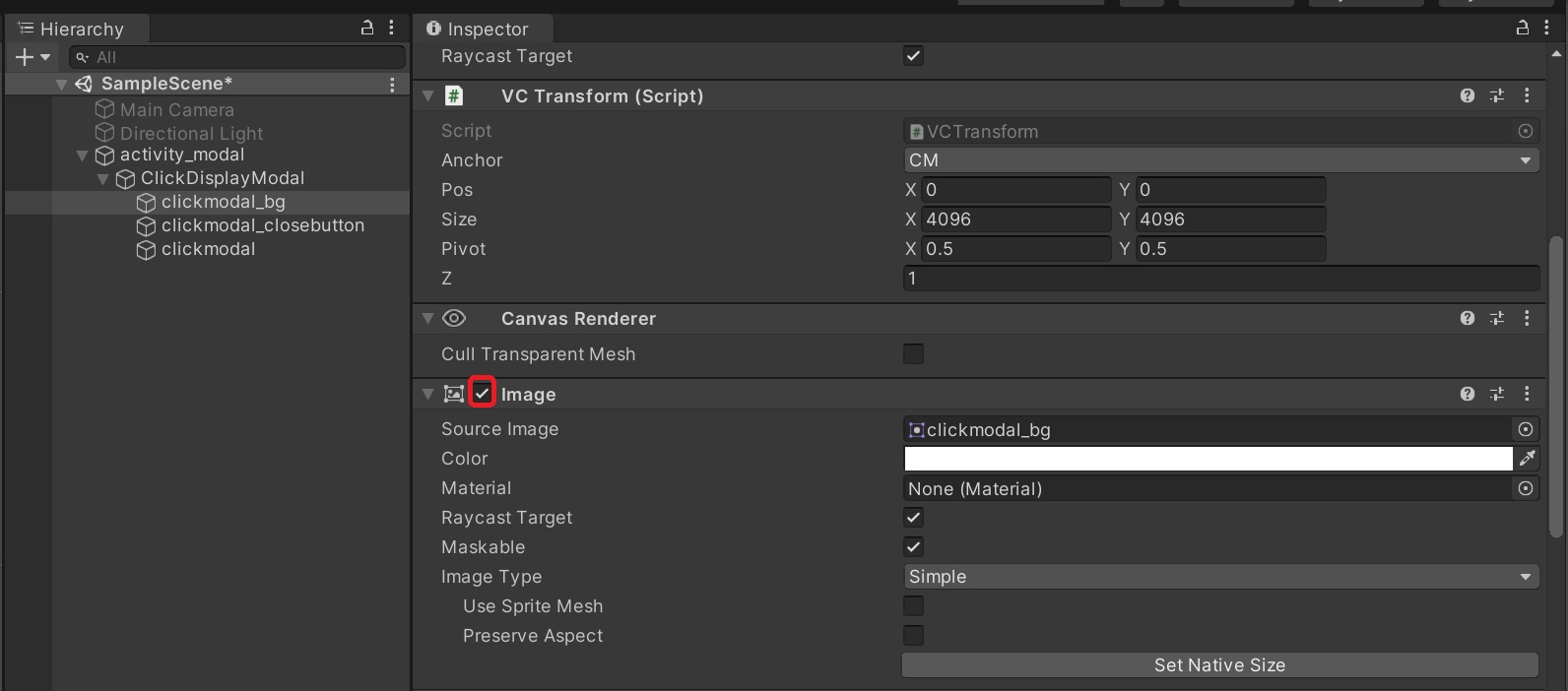Uncheck the Maskable checkbox

[x=913, y=547]
